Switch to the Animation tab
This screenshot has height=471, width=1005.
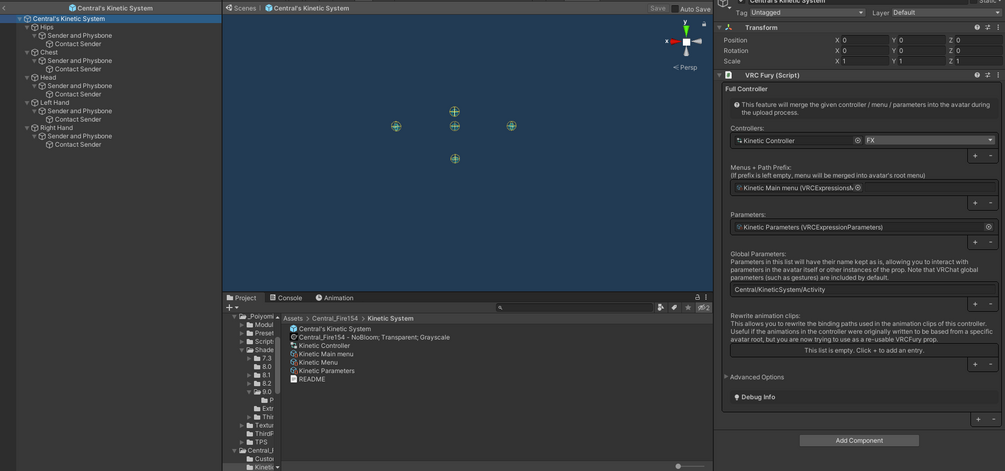pyautogui.click(x=335, y=297)
